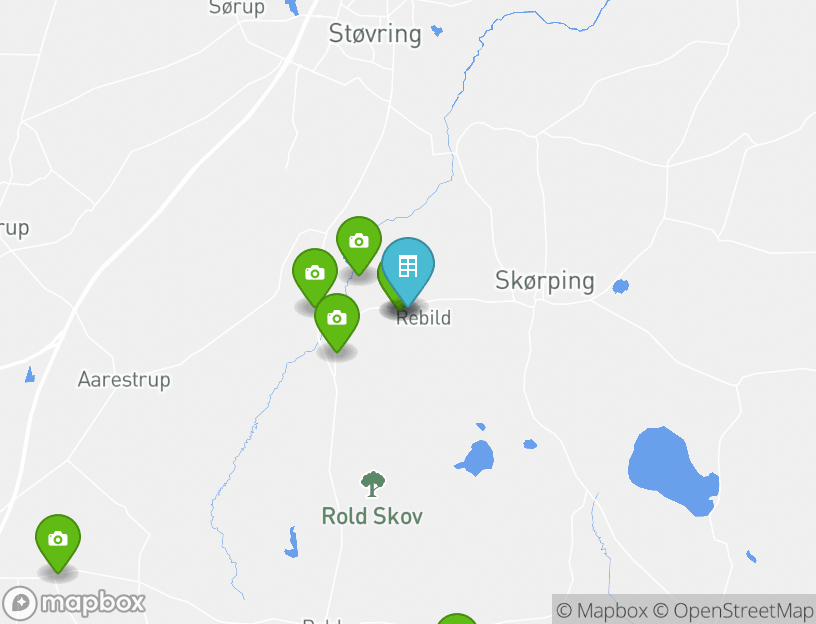
Task: Open the © OpenStreetMap attribution link
Action: [x=733, y=610]
